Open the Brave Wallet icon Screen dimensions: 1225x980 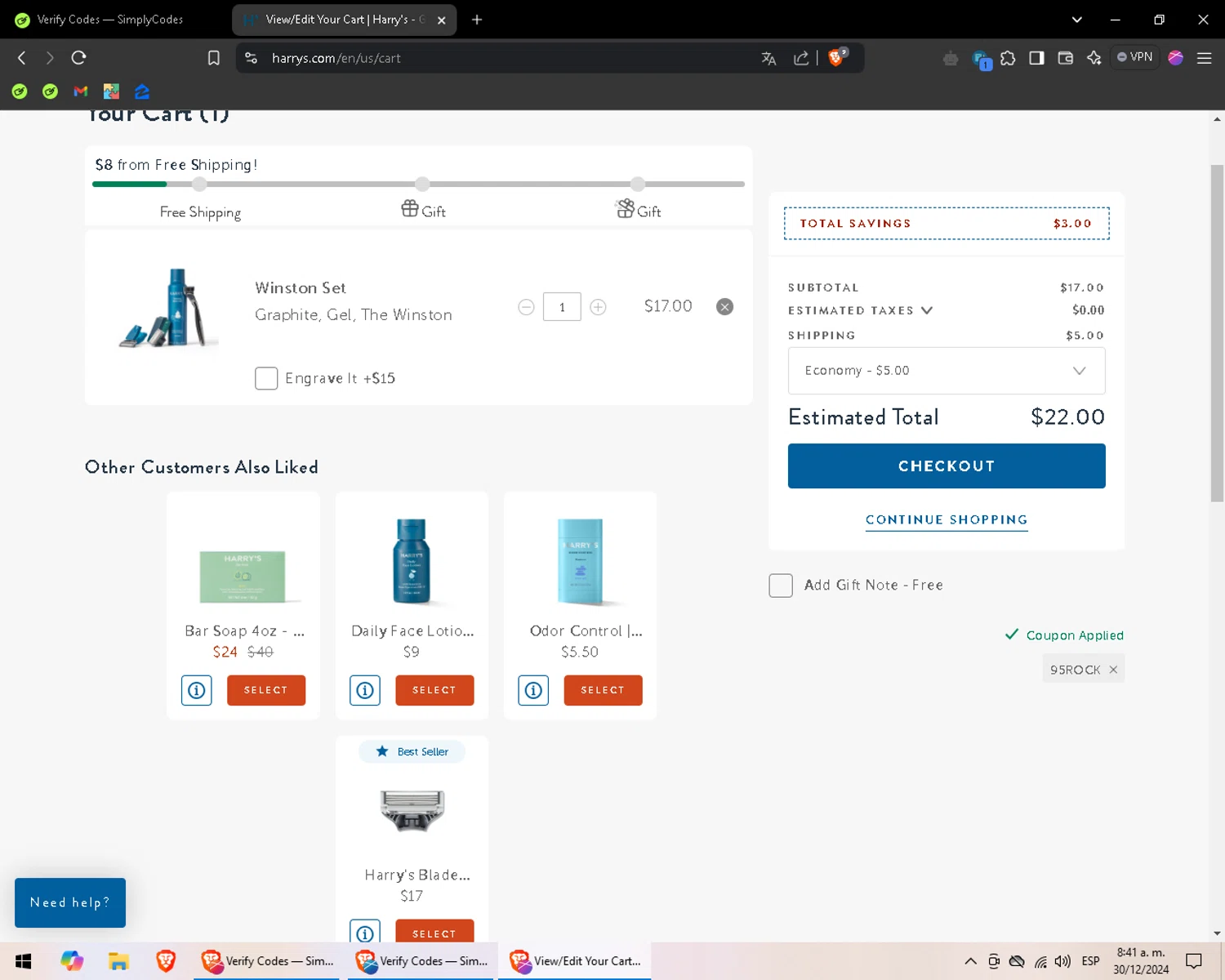point(1065,58)
